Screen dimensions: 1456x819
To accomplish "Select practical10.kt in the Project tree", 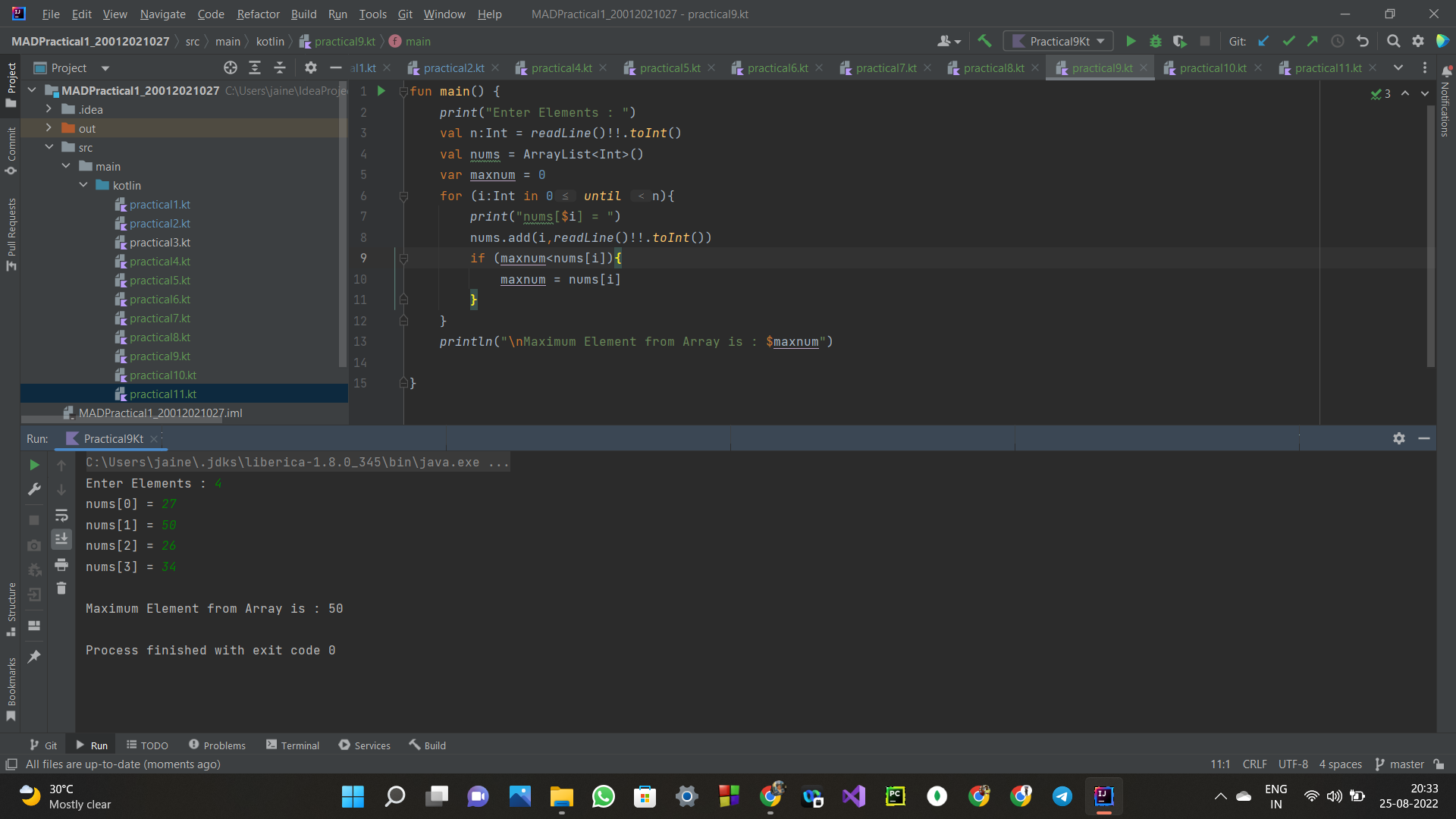I will point(162,375).
